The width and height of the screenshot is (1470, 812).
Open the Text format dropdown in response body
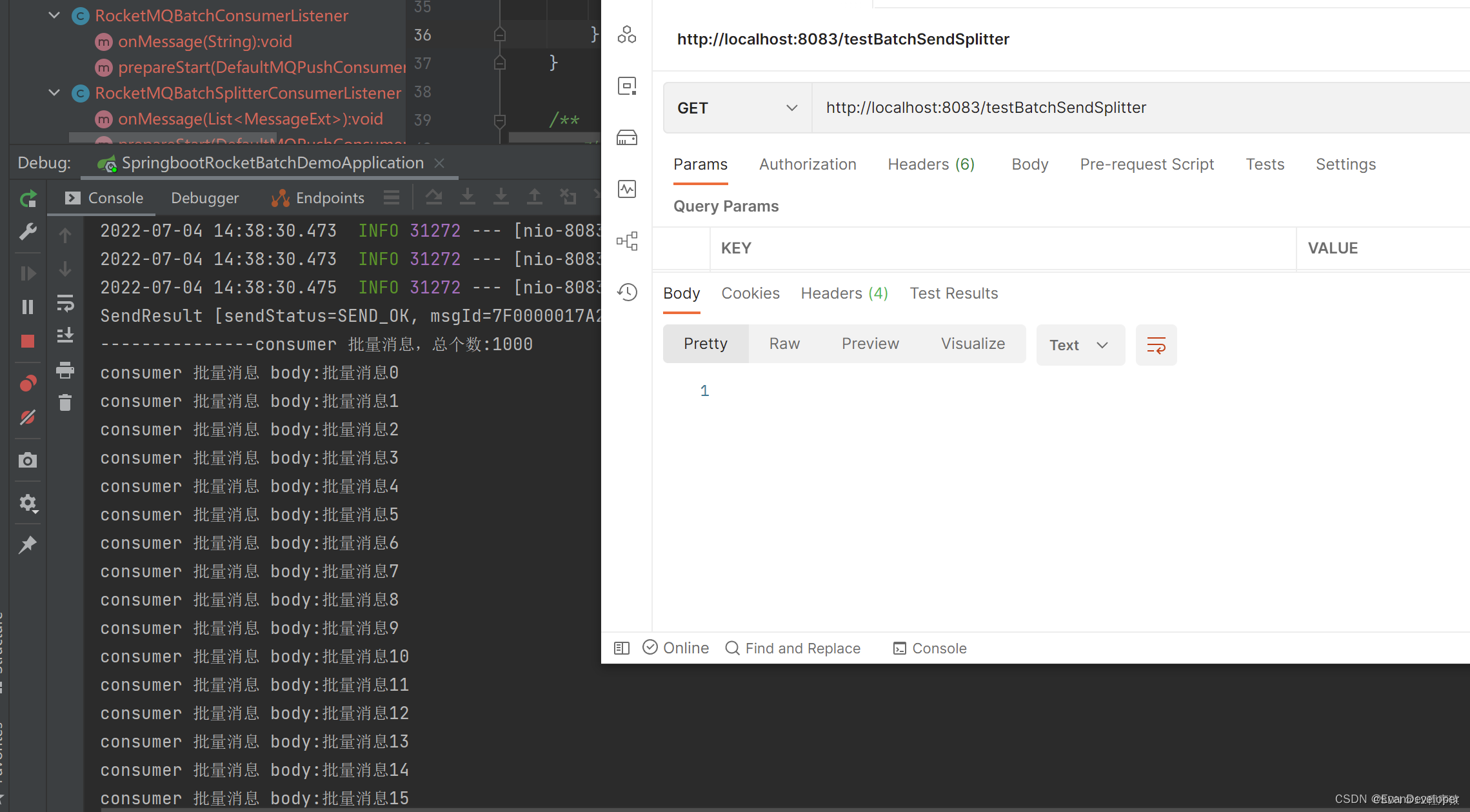[x=1080, y=344]
